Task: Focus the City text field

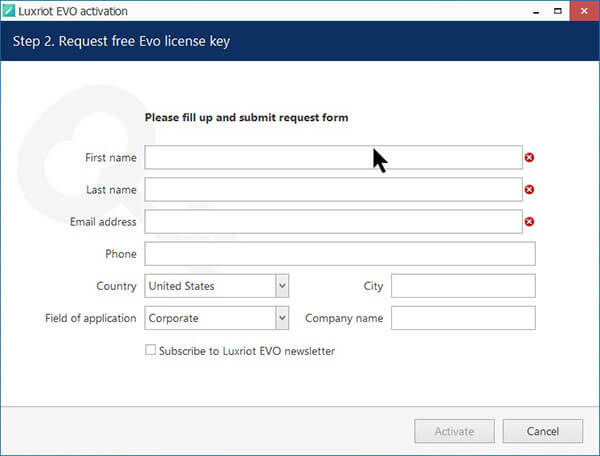Action: [x=463, y=286]
